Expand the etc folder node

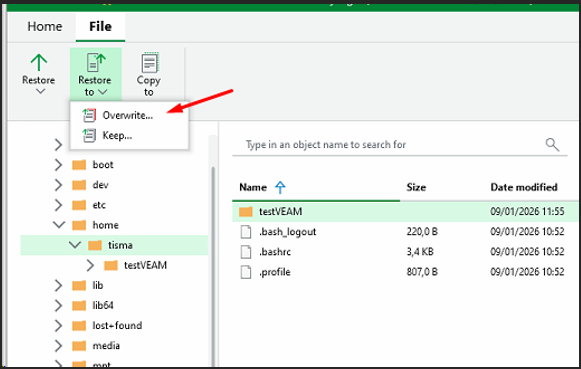(58, 205)
